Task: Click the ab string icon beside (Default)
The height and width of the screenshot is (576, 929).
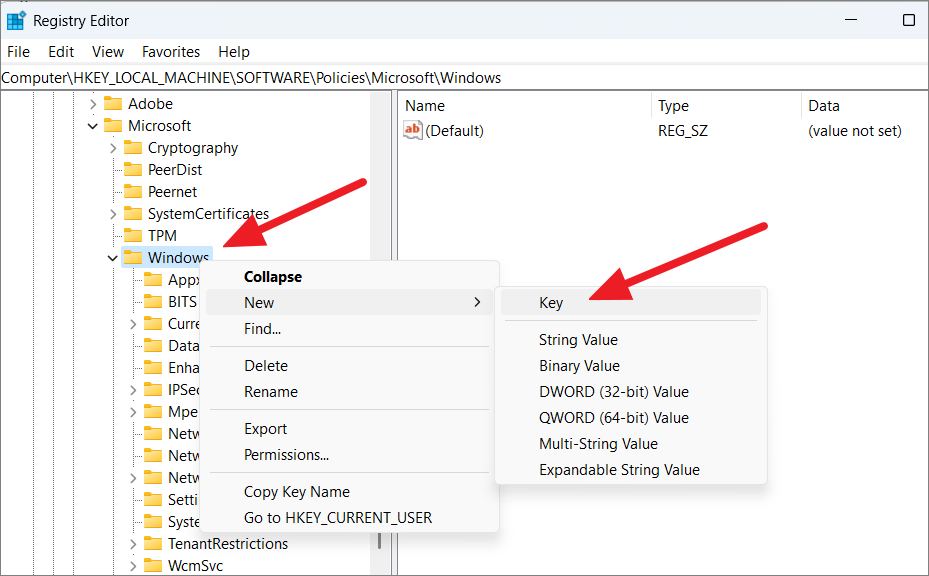Action: (412, 130)
